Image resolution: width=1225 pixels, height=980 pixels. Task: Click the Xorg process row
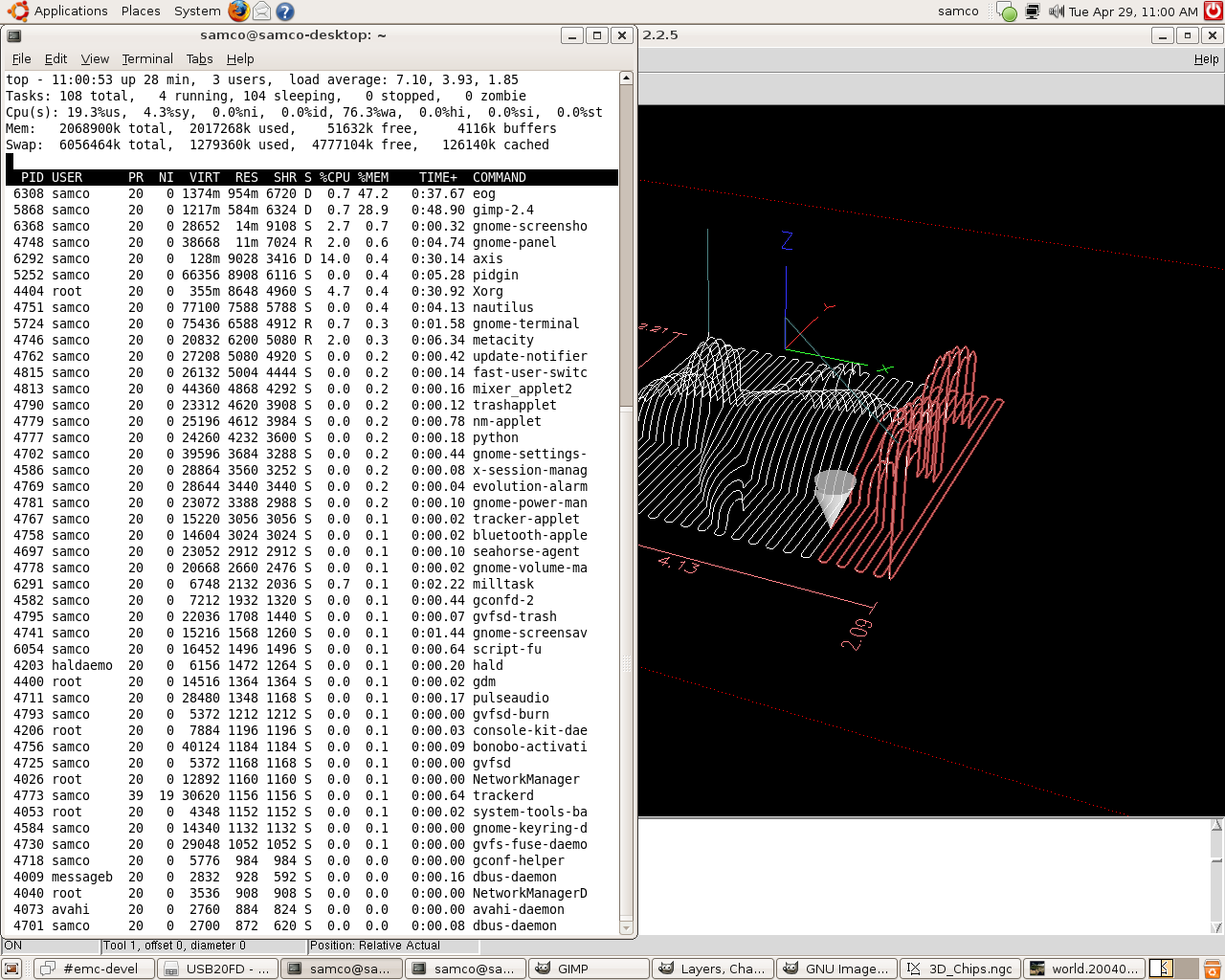point(312,291)
